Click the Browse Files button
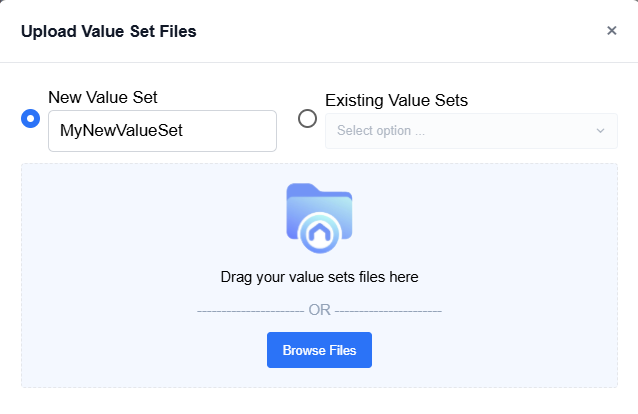Viewport: 638px width, 414px height. [319, 350]
